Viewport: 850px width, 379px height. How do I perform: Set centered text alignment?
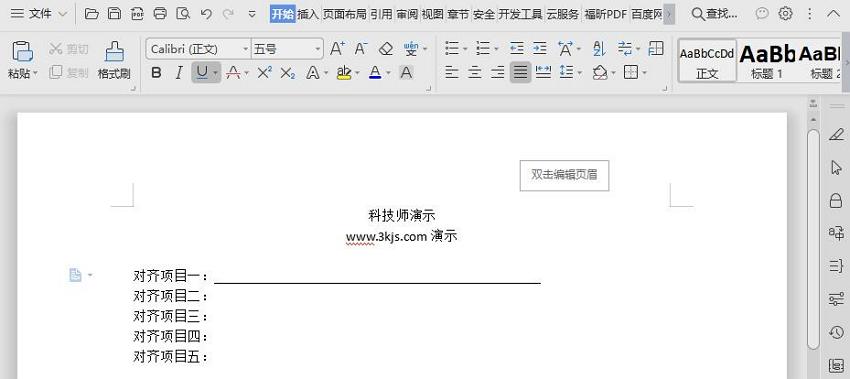pyautogui.click(x=475, y=72)
